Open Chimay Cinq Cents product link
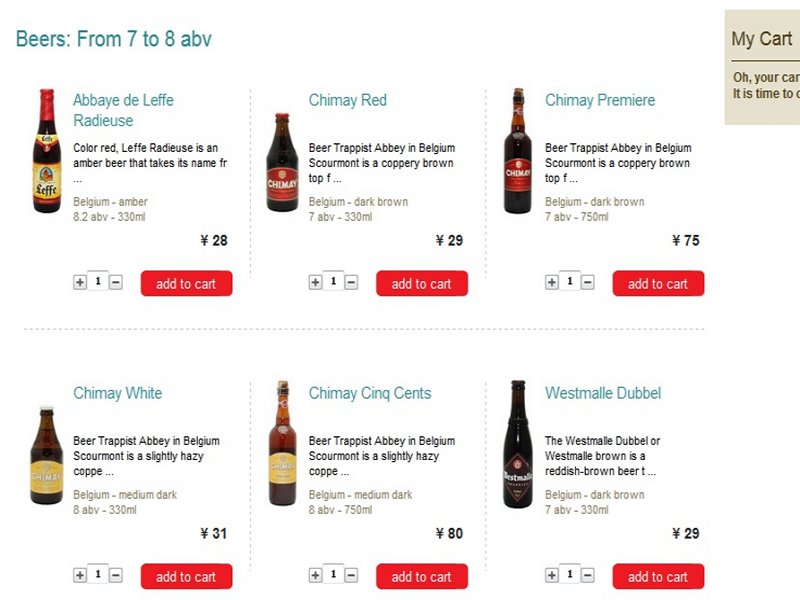The width and height of the screenshot is (800, 600). click(370, 393)
